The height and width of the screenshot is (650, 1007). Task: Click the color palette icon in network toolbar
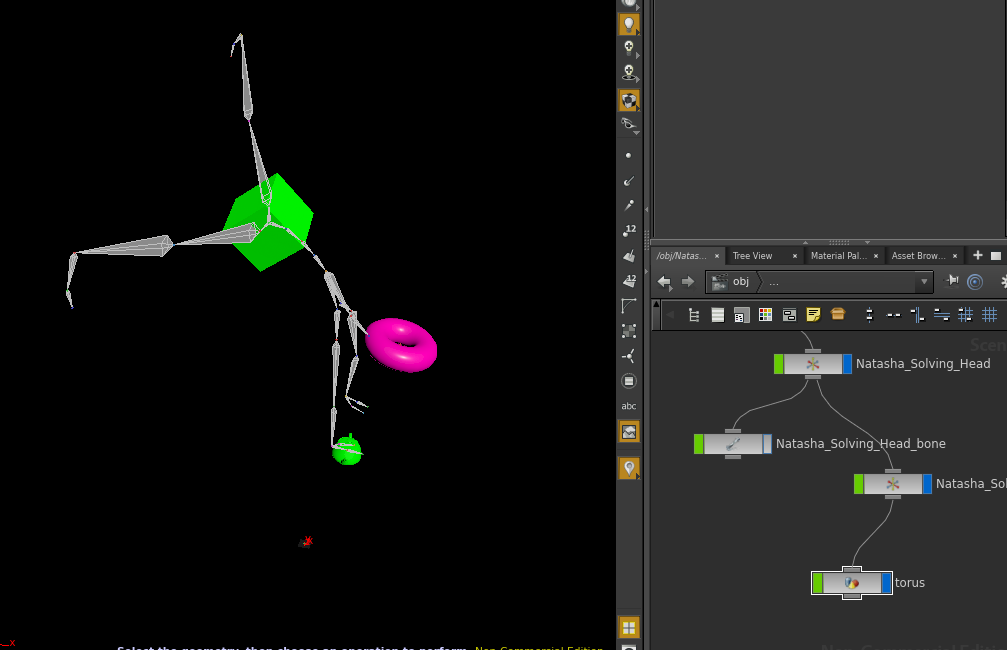coord(765,315)
